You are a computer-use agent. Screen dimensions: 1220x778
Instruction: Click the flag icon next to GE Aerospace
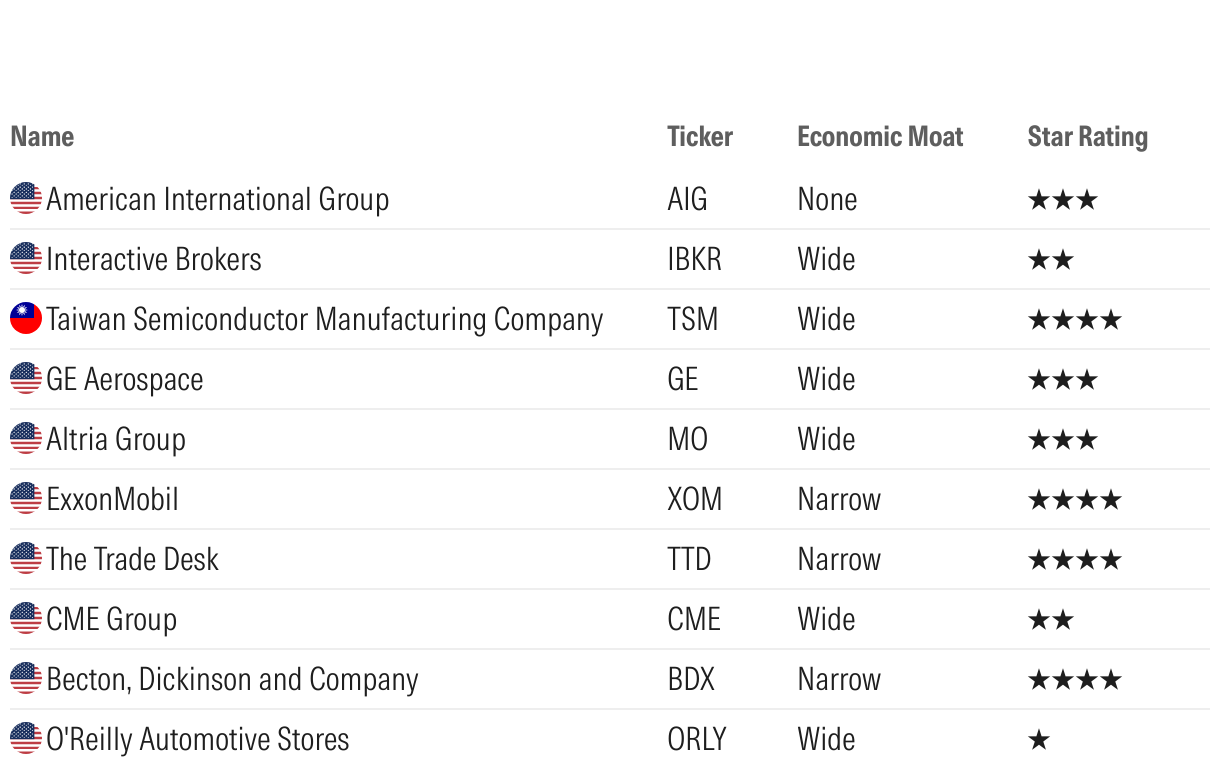26,379
